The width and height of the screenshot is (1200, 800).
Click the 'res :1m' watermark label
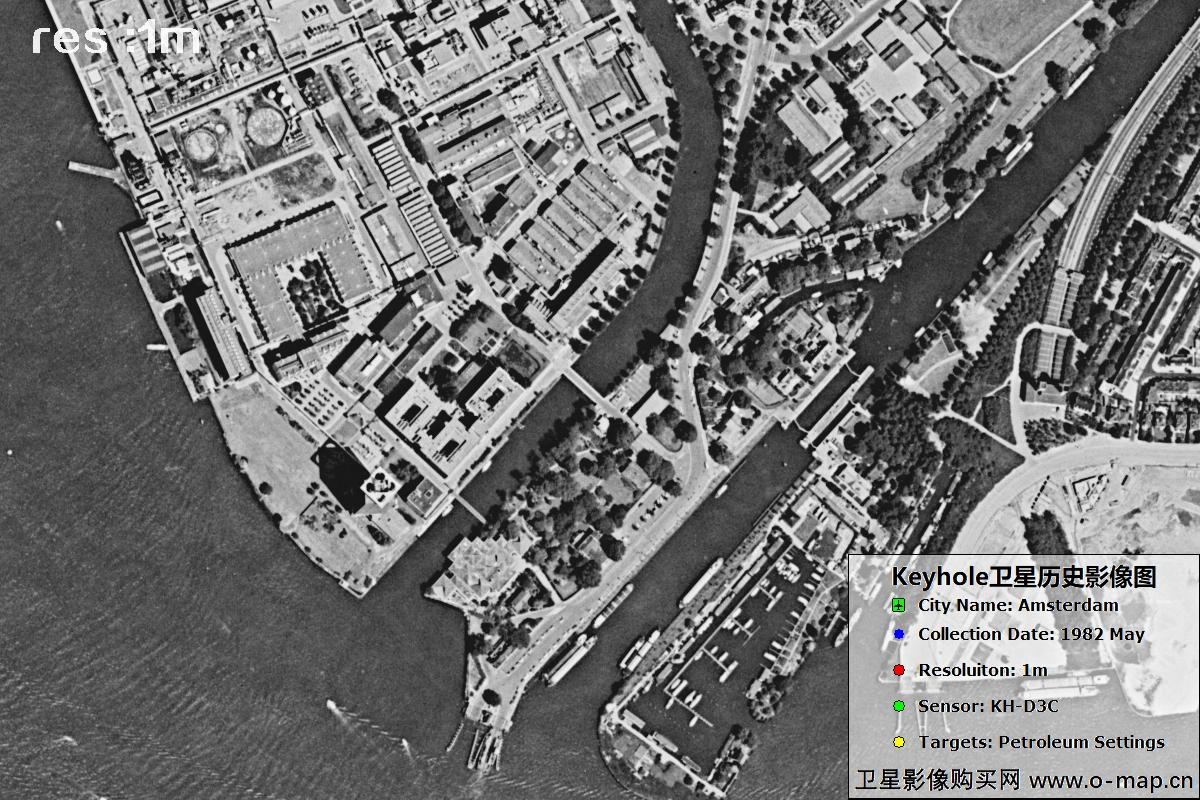pos(116,38)
